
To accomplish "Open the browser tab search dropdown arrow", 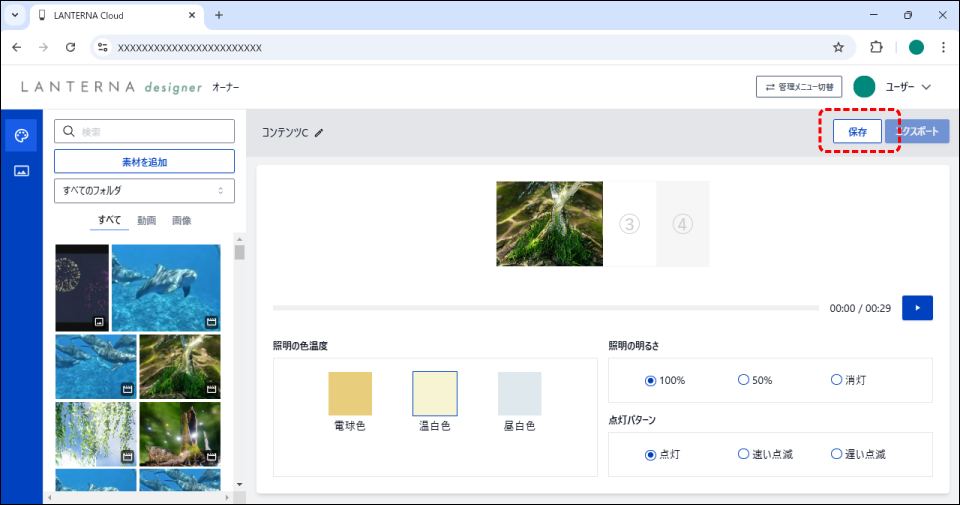I will (15, 15).
